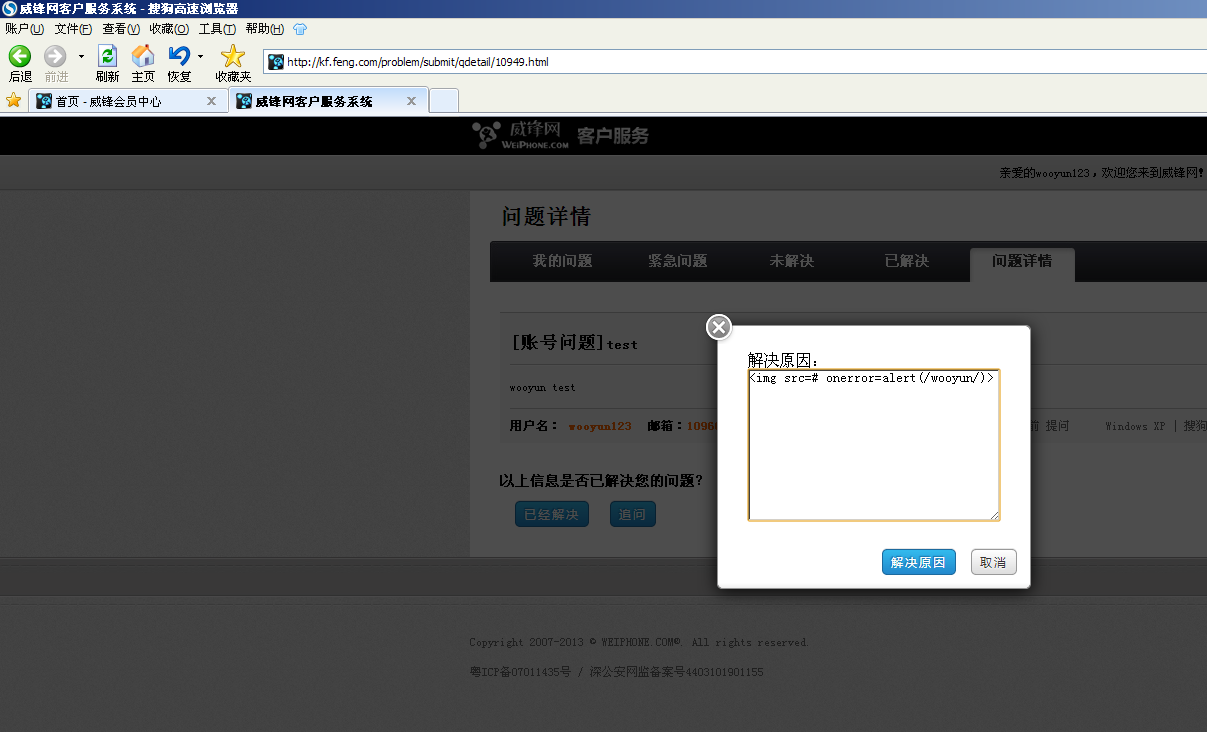
Task: Click the Refresh toolbar icon
Action: pyautogui.click(x=107, y=56)
